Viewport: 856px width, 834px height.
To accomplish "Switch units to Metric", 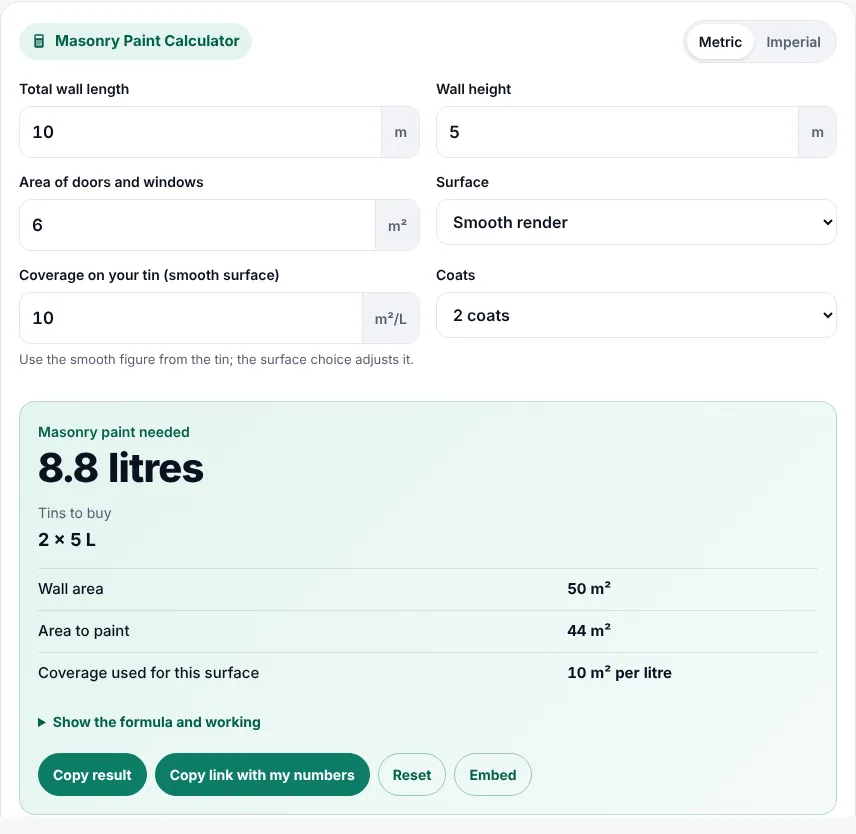I will 720,42.
